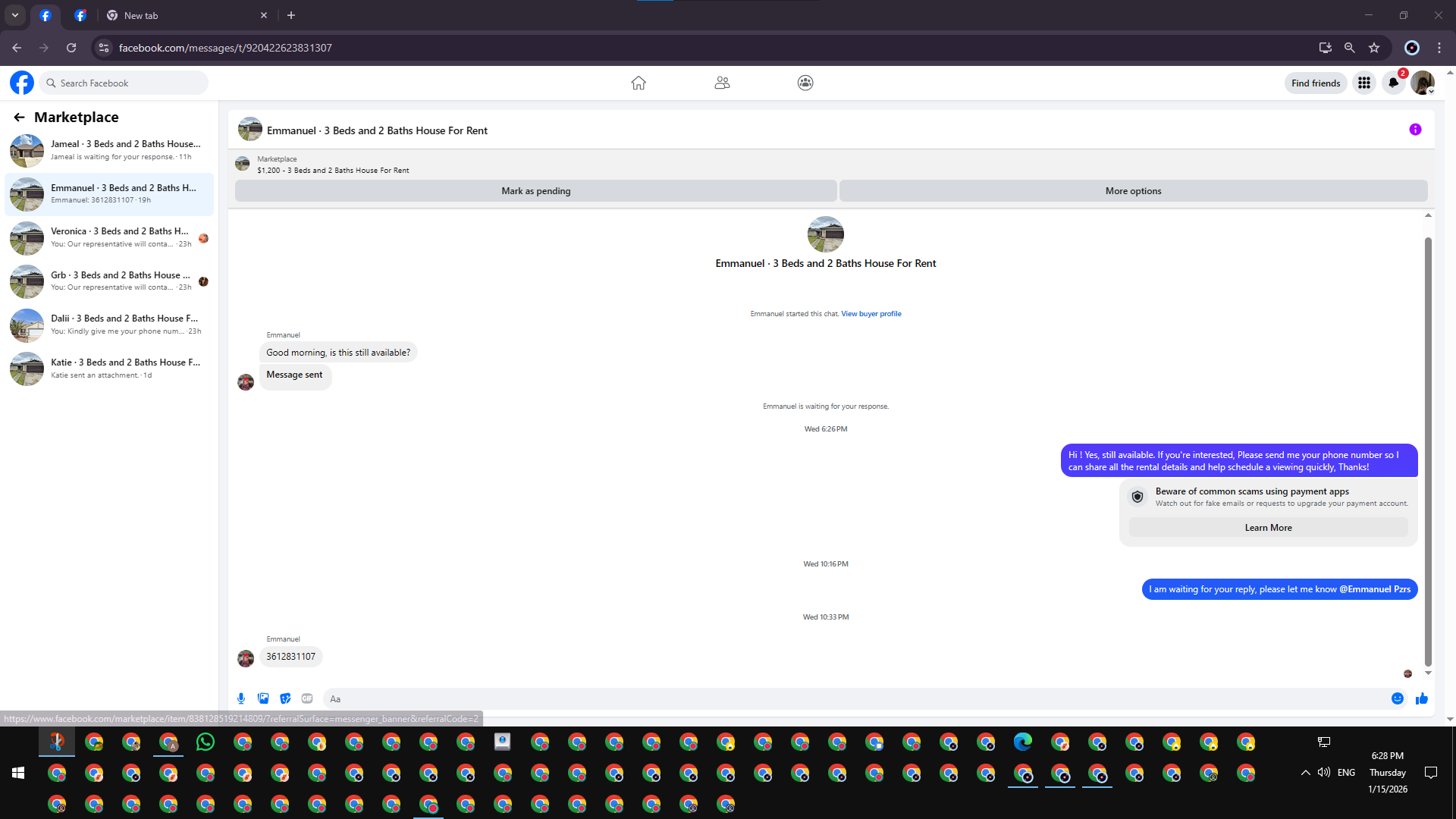The width and height of the screenshot is (1456, 819).
Task: Attach a photo using the image icon
Action: pyautogui.click(x=263, y=698)
